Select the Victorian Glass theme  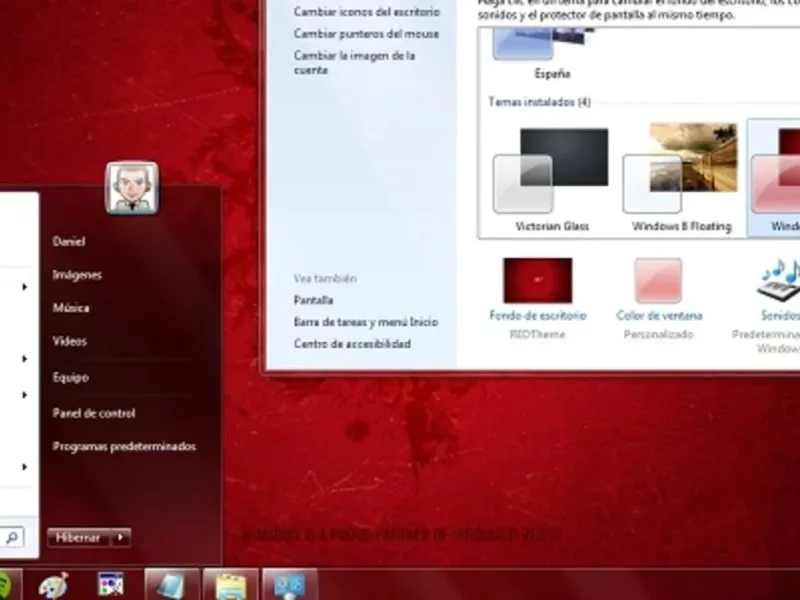coord(552,179)
